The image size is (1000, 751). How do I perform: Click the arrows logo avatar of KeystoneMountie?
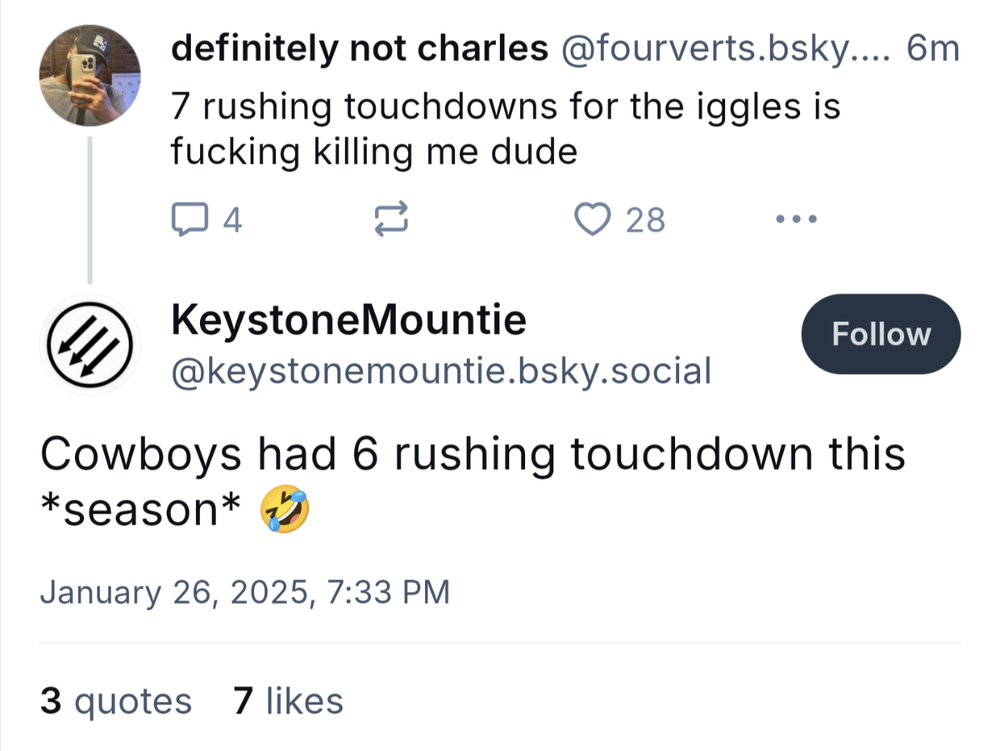coord(89,344)
